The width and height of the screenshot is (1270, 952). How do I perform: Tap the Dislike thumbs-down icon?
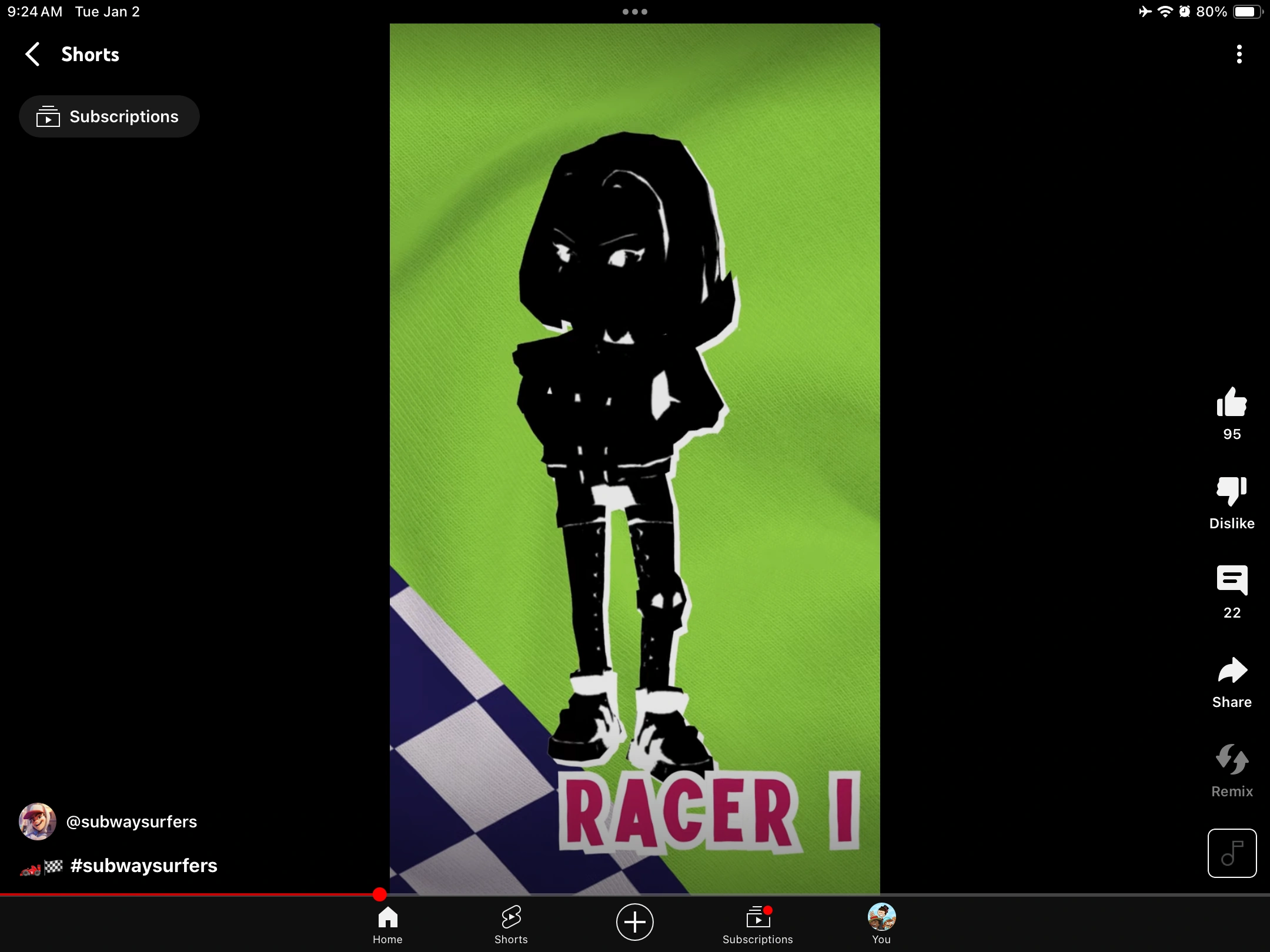(1232, 491)
